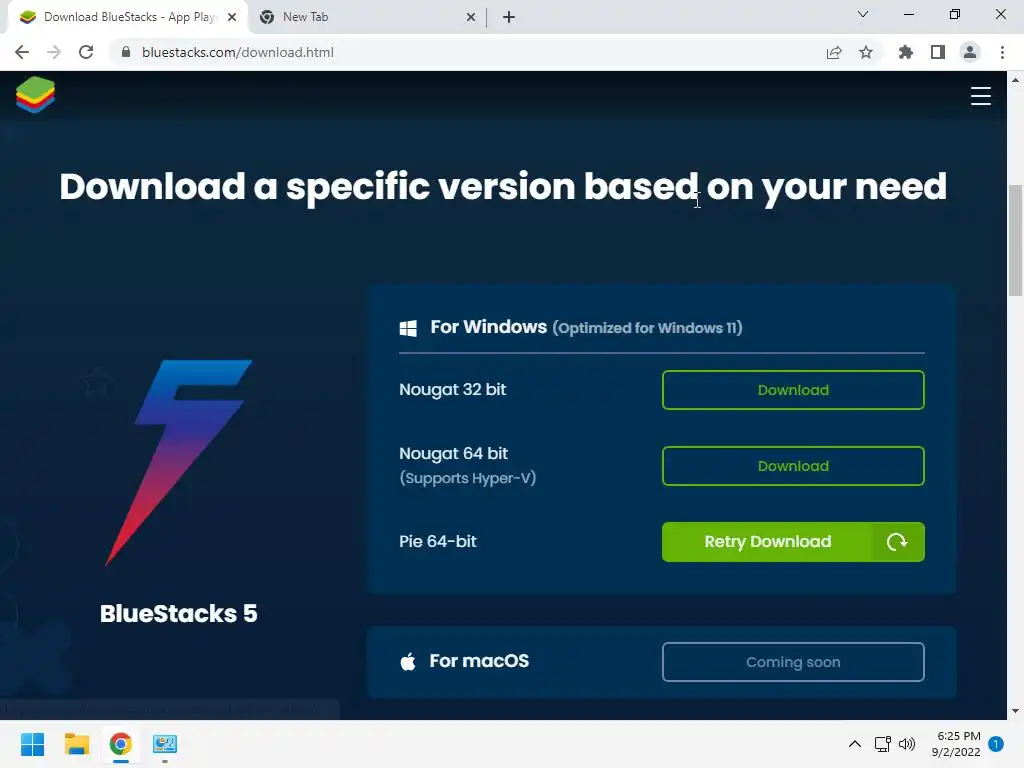
Task: Reload the BlueStacks download page
Action: tap(86, 52)
